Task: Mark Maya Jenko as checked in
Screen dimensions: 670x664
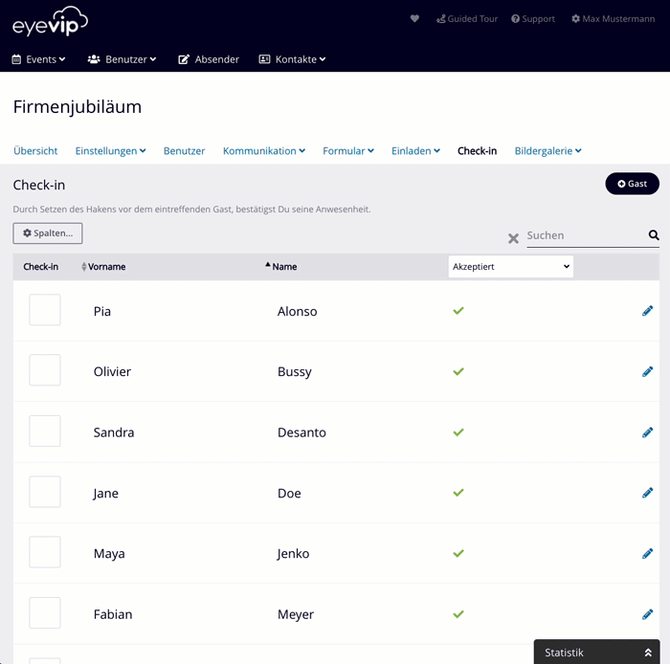Action: pos(45,553)
